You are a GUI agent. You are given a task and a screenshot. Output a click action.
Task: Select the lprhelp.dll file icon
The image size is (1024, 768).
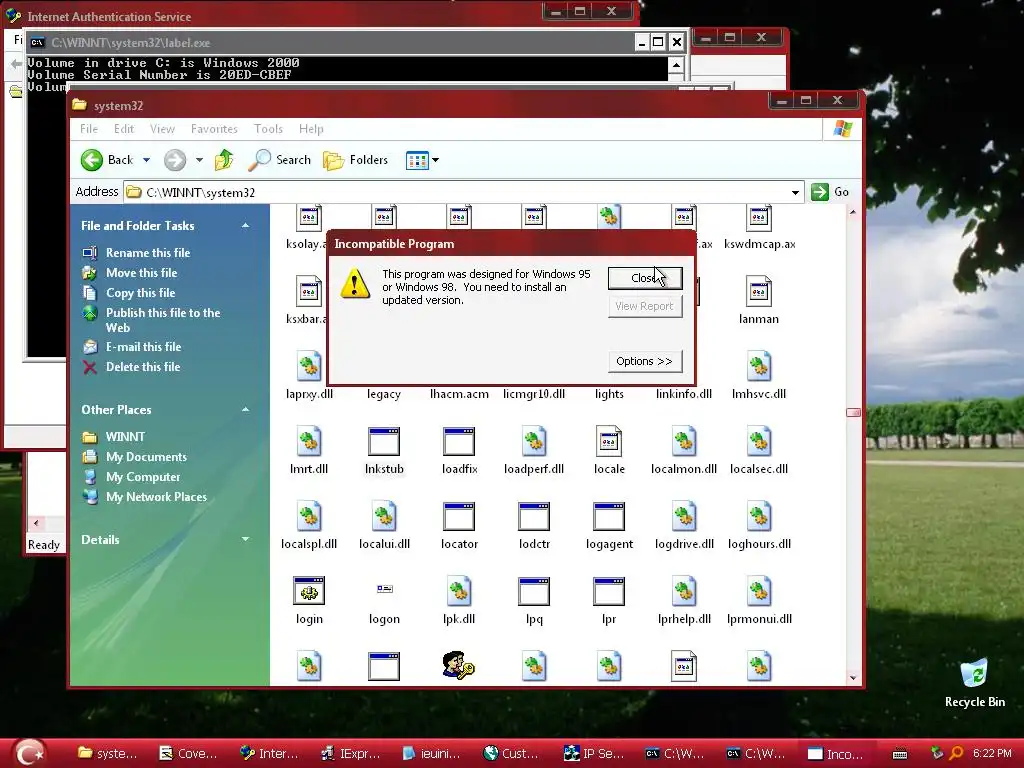click(684, 592)
